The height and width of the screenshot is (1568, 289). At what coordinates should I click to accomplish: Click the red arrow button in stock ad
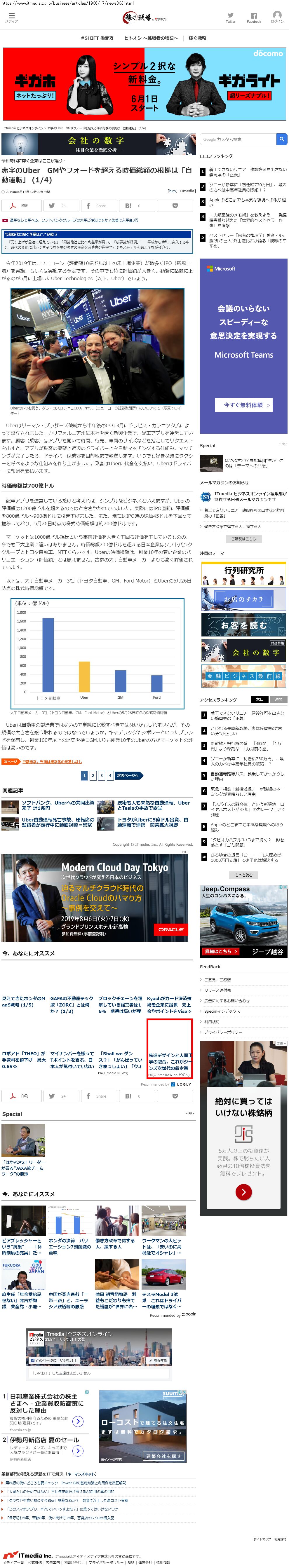(243, 1192)
